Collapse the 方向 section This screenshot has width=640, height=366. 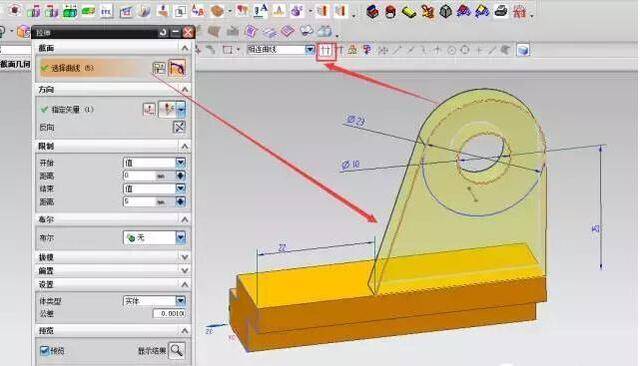tap(184, 89)
